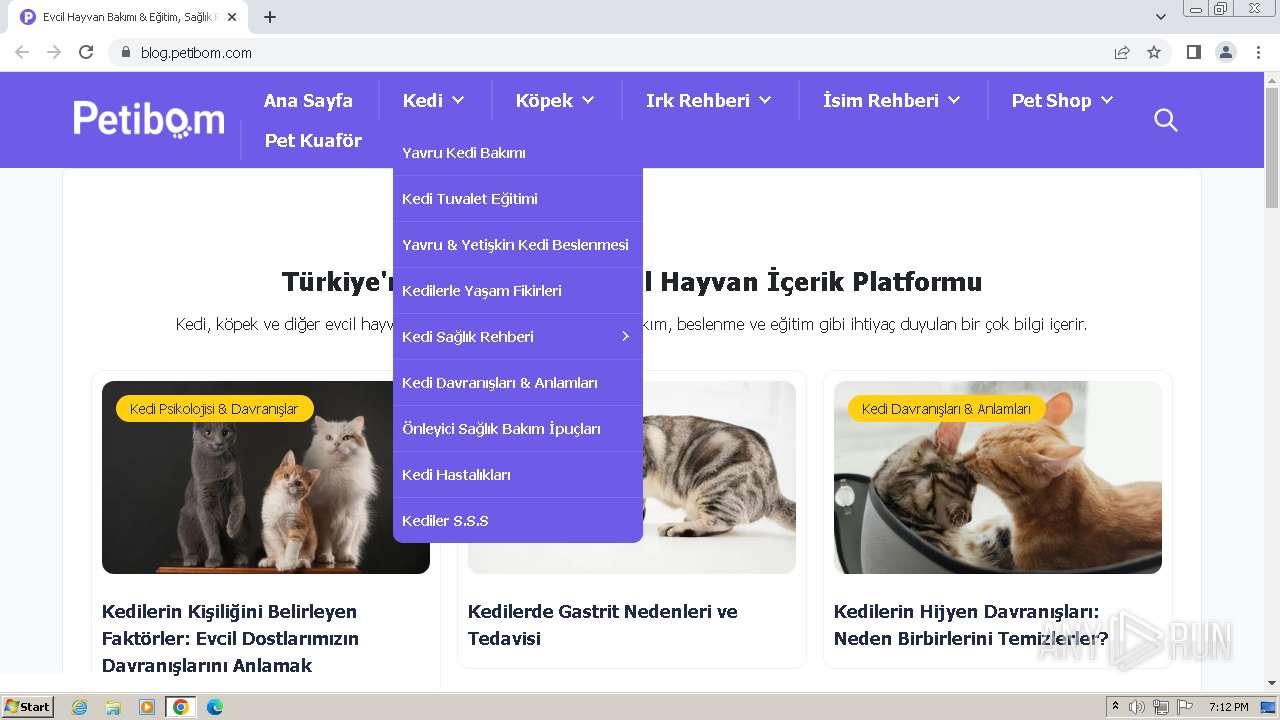Launch media player from taskbar
This screenshot has width=1280, height=720.
click(x=147, y=707)
